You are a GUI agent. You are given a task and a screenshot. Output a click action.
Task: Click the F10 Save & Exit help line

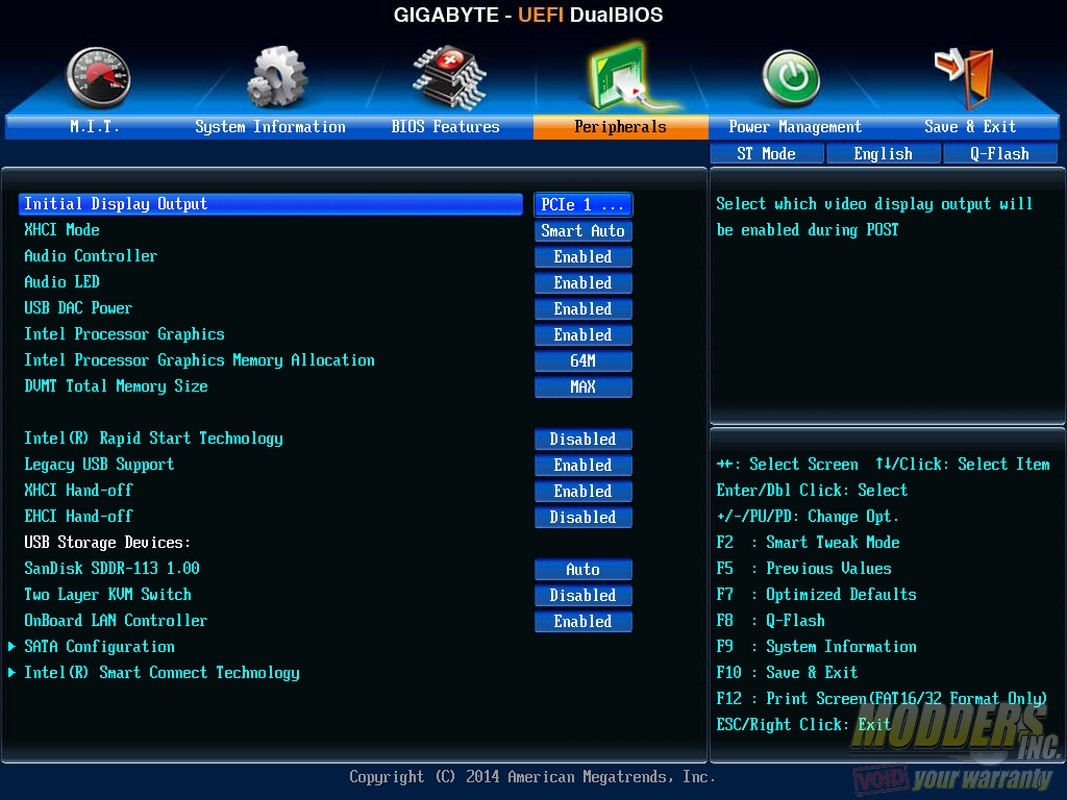(x=787, y=672)
